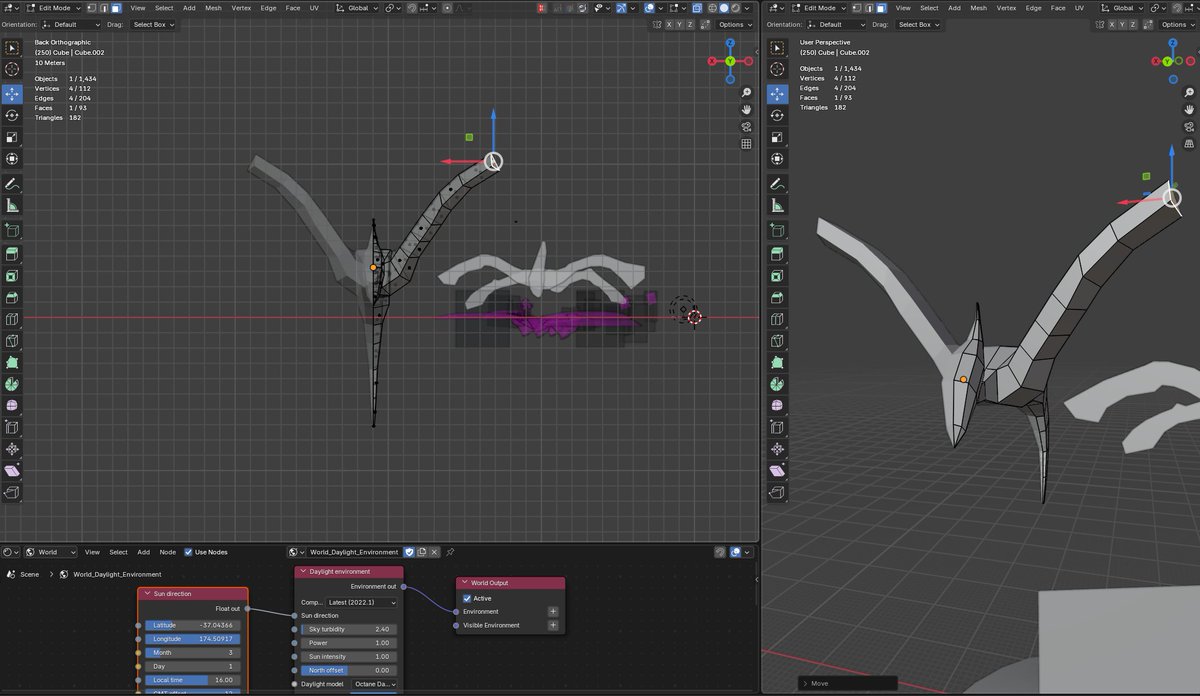Expand the Latest (2022.1) version dropdown

pyautogui.click(x=362, y=602)
